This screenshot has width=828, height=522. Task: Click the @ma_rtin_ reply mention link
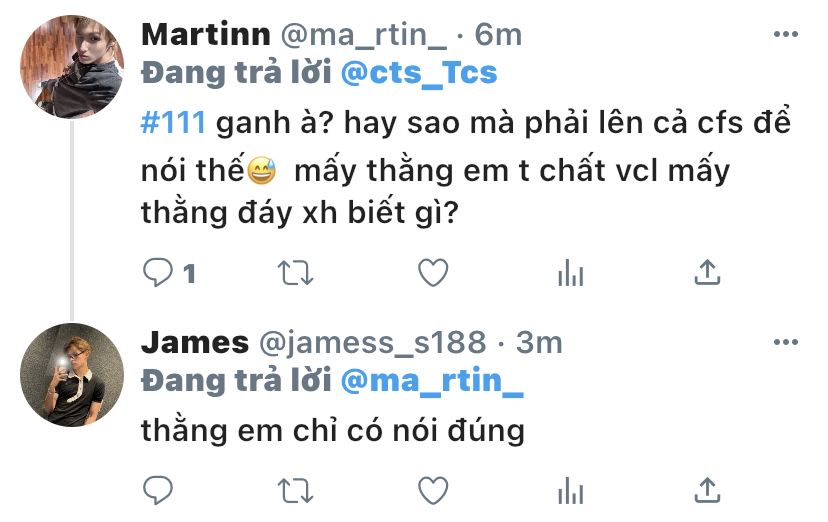click(x=432, y=381)
